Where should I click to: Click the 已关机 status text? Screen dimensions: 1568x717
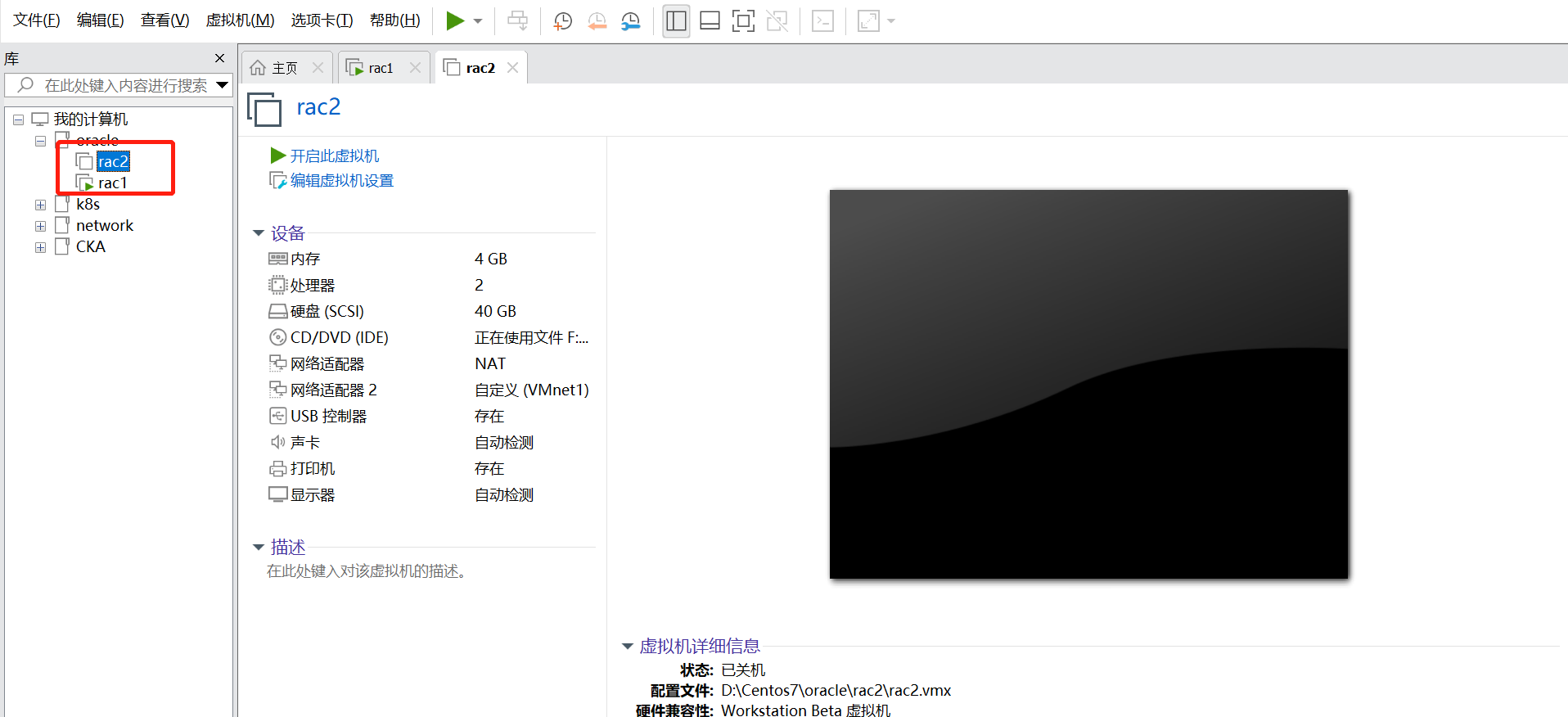(743, 670)
